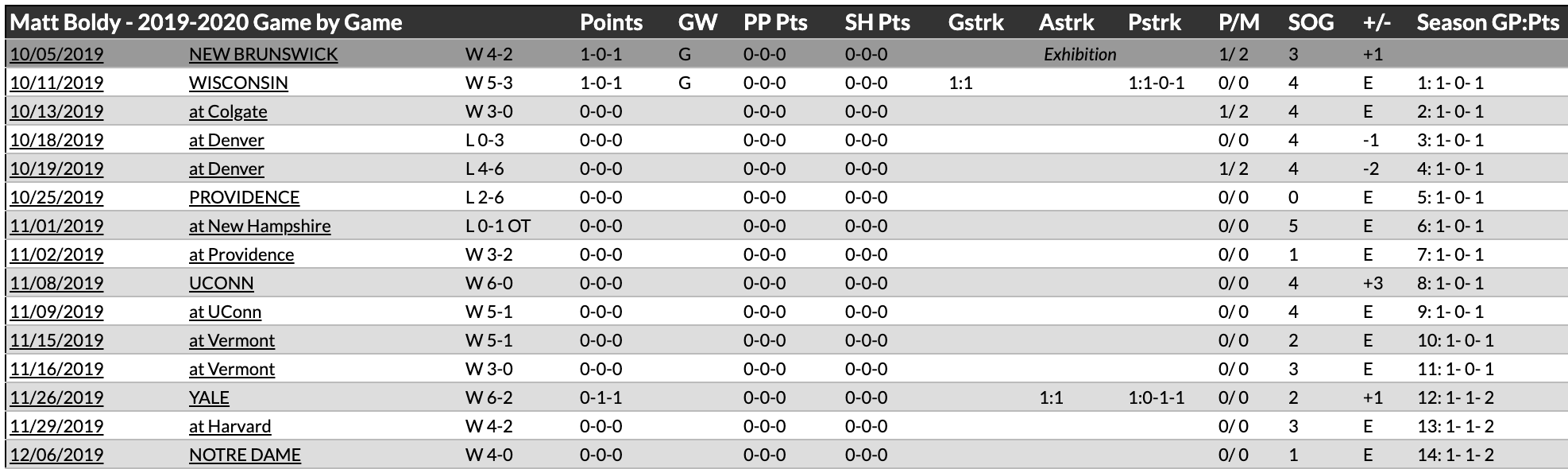Click the at Providence opponent link
Viewport: 1568px width, 469px height.
(x=241, y=255)
